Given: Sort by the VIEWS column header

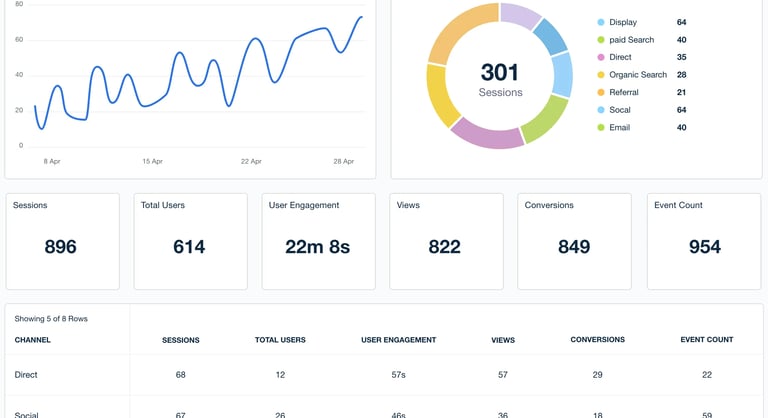Looking at the screenshot, I should coord(503,340).
